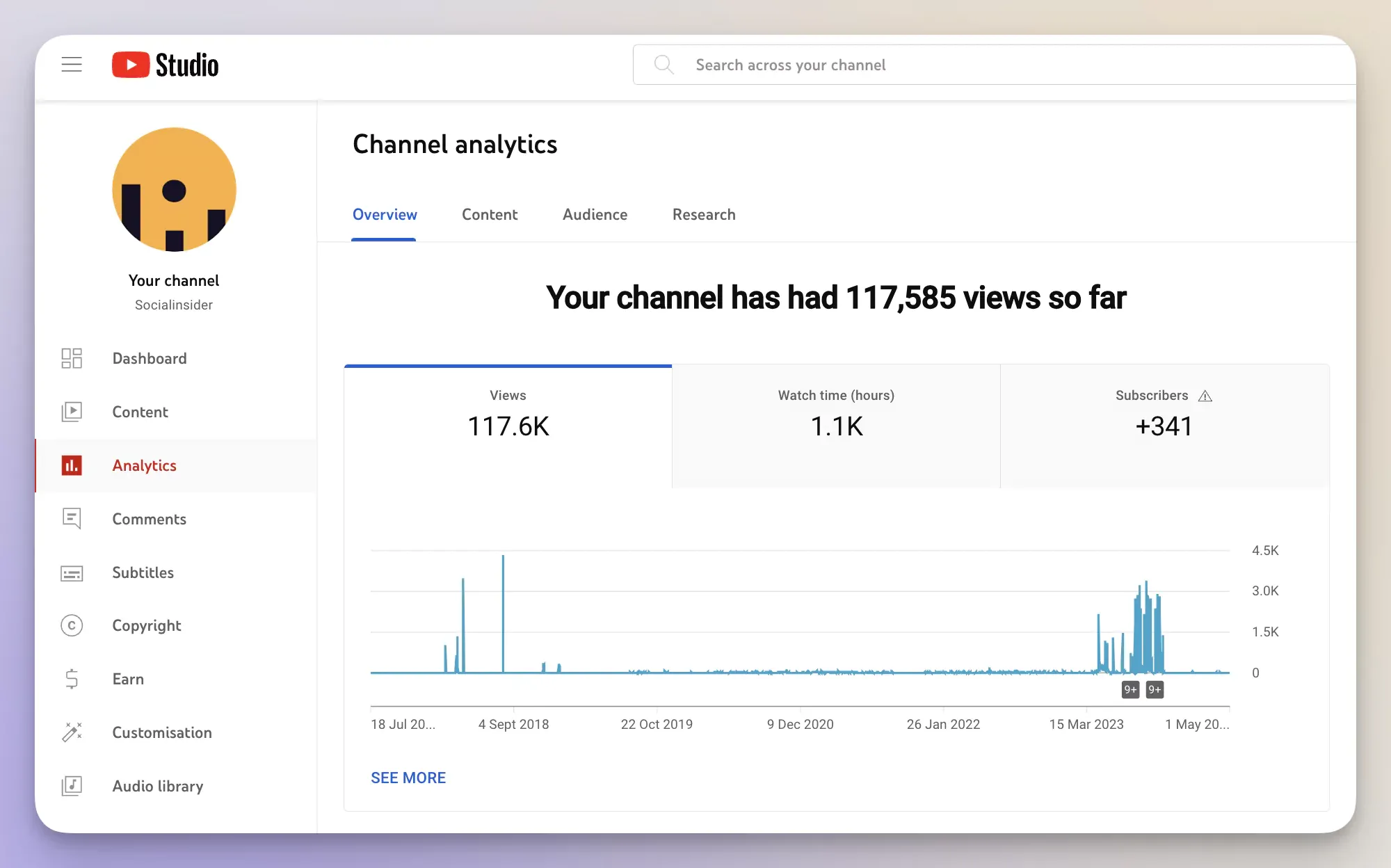Select Analytics in the sidebar
The width and height of the screenshot is (1391, 868).
point(176,465)
